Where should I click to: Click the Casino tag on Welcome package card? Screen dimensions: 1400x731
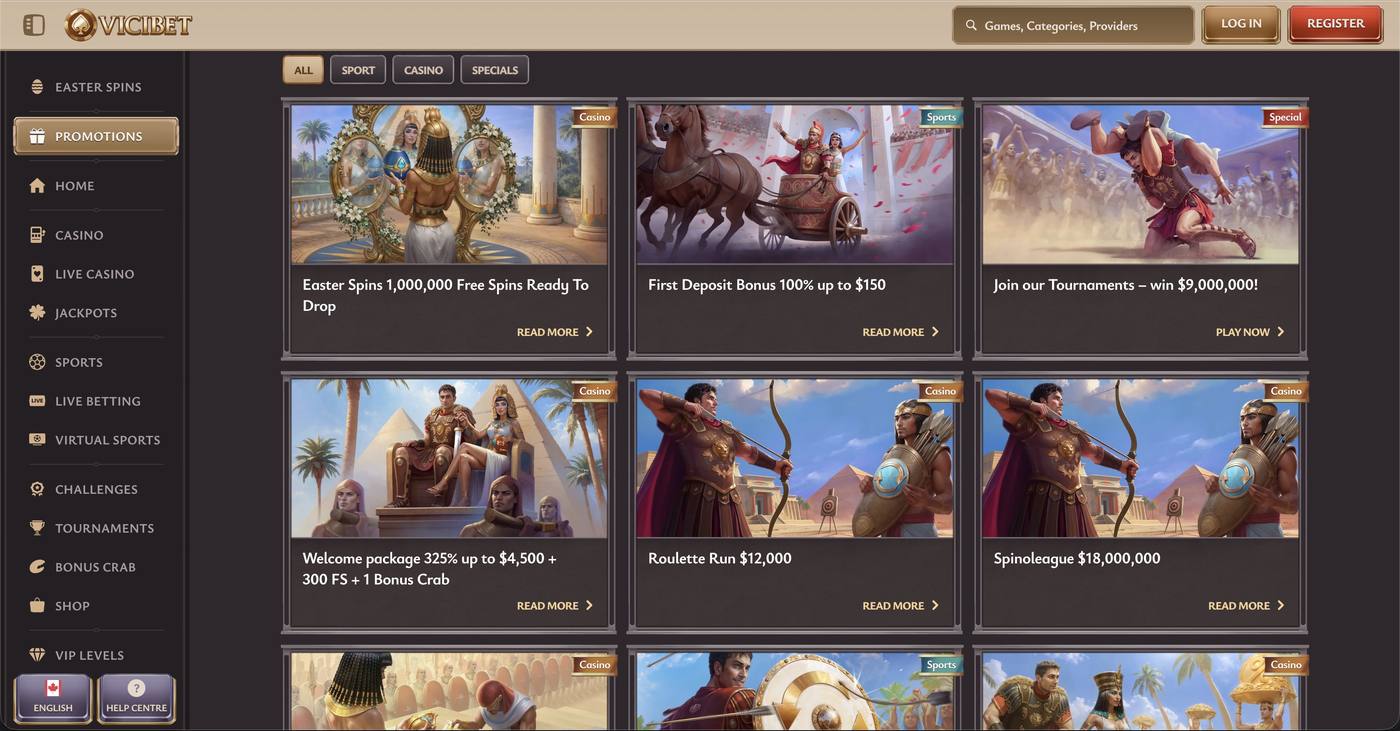pyautogui.click(x=595, y=391)
